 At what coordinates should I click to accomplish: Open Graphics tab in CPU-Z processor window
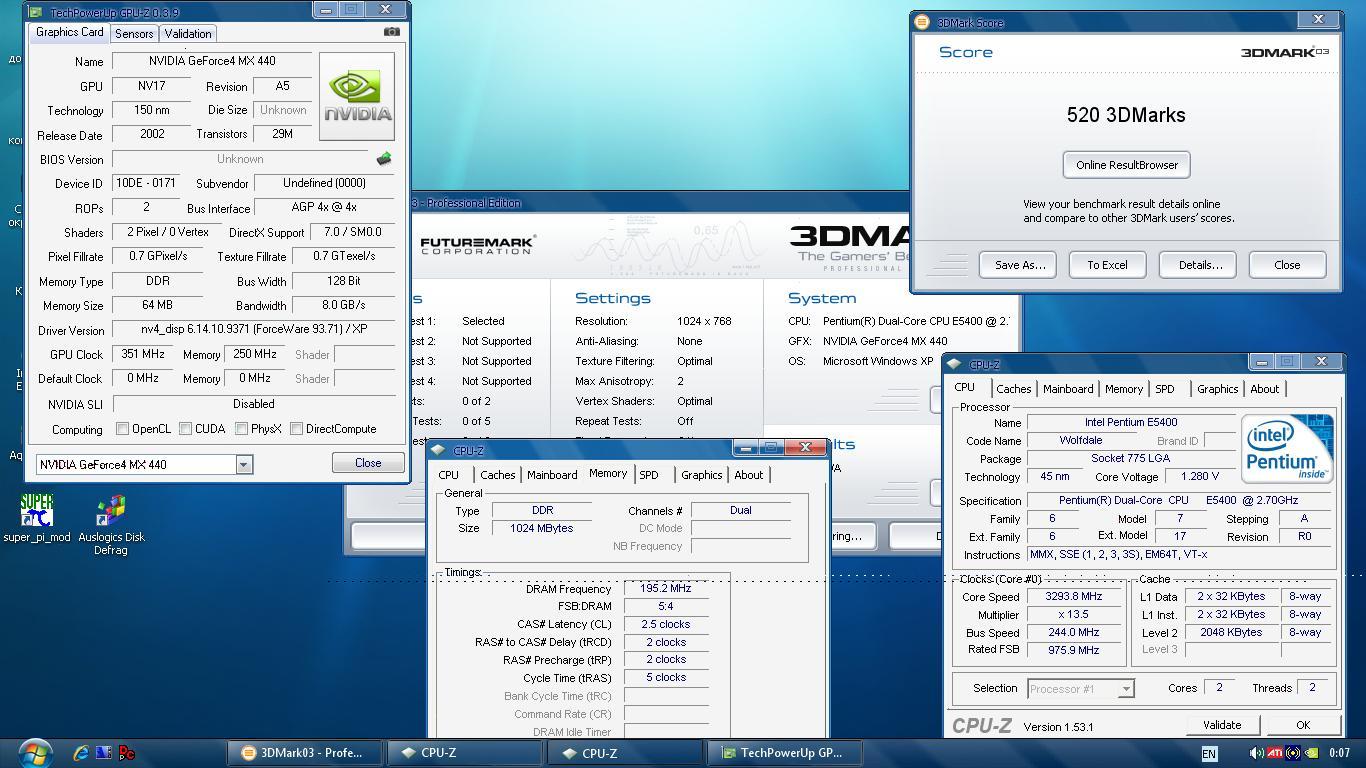click(1217, 389)
